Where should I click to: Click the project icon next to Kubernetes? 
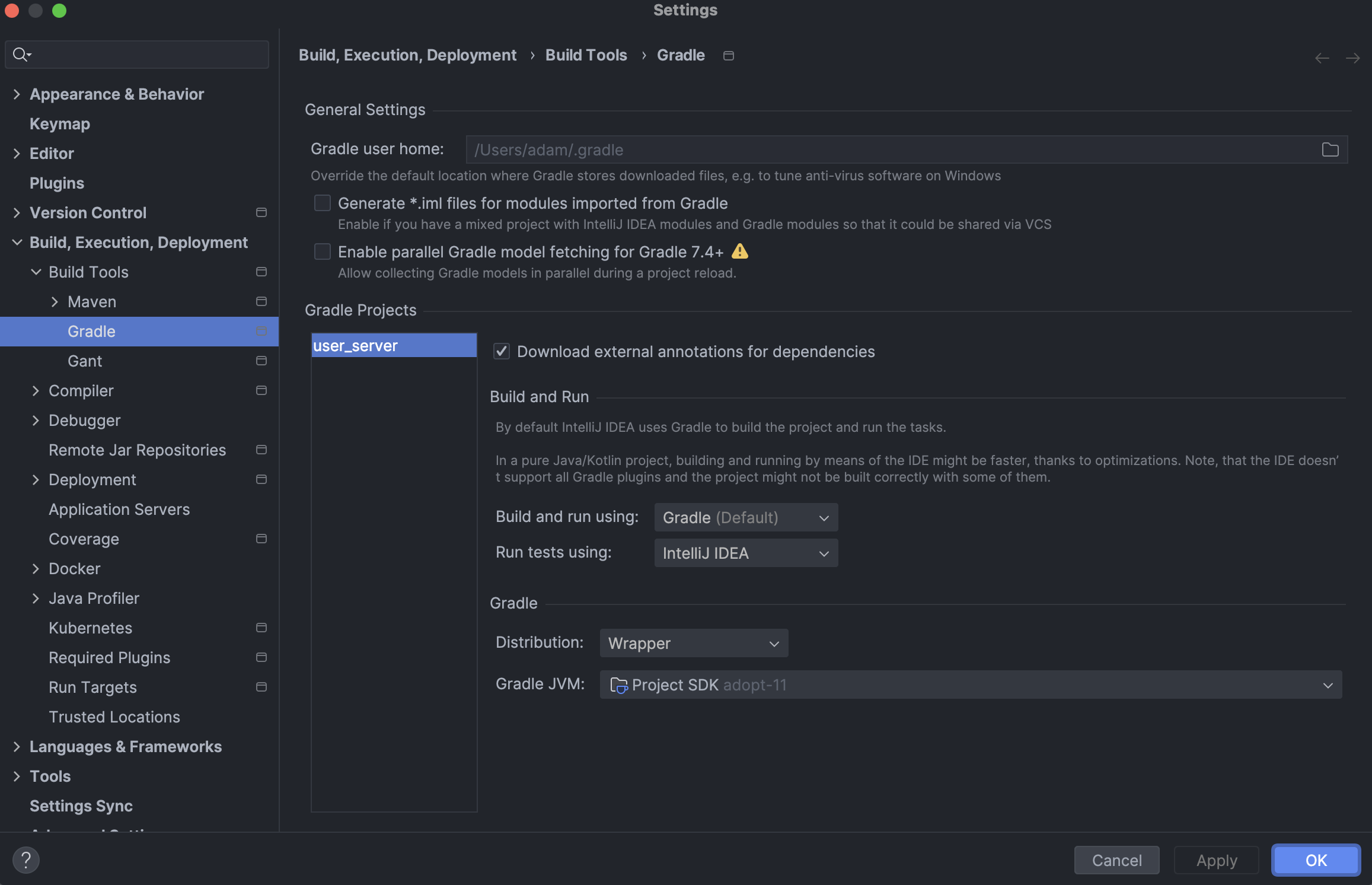(x=261, y=628)
